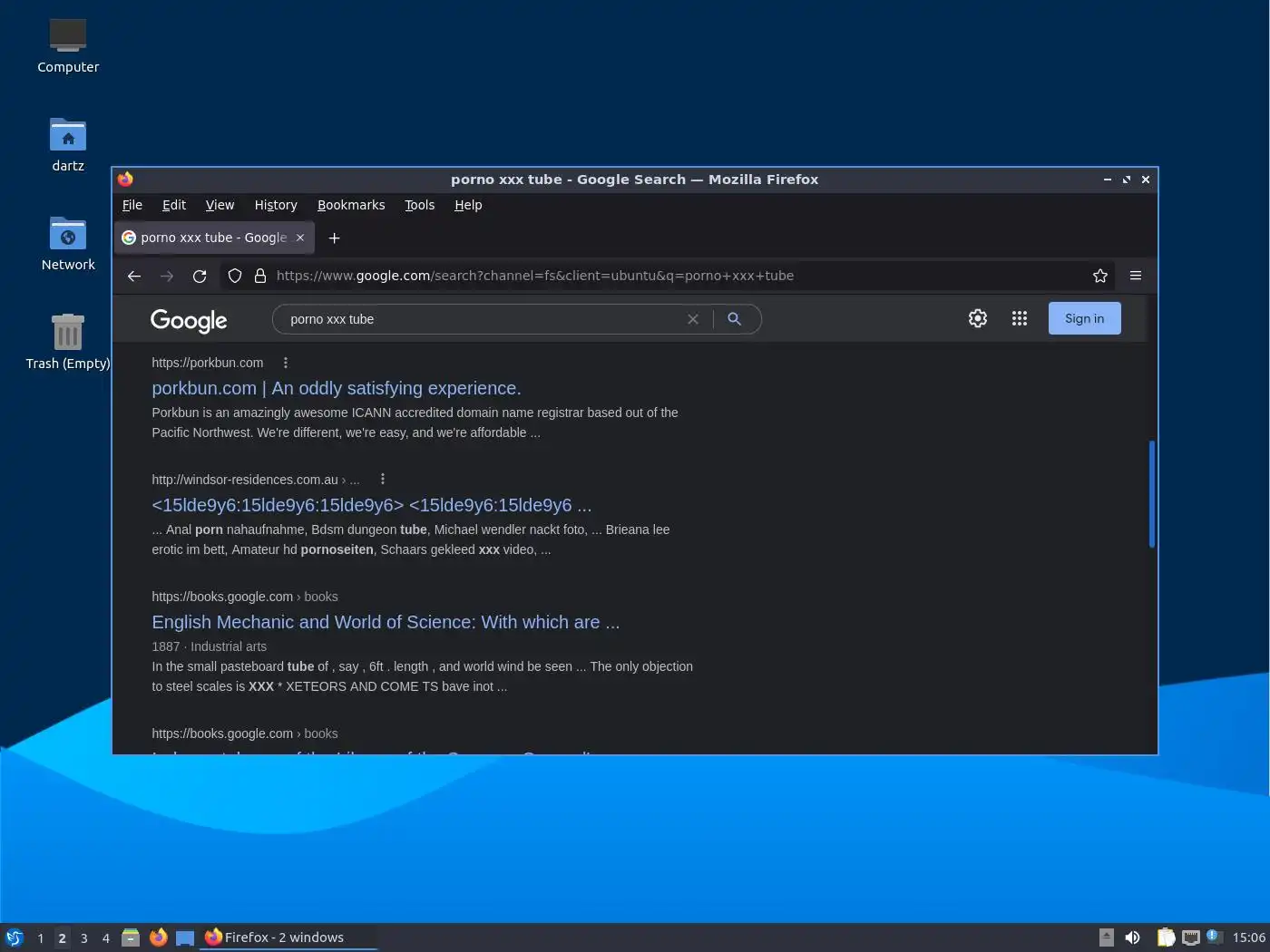The height and width of the screenshot is (952, 1270).
Task: Open more options for porkbun.com result
Action: point(286,363)
